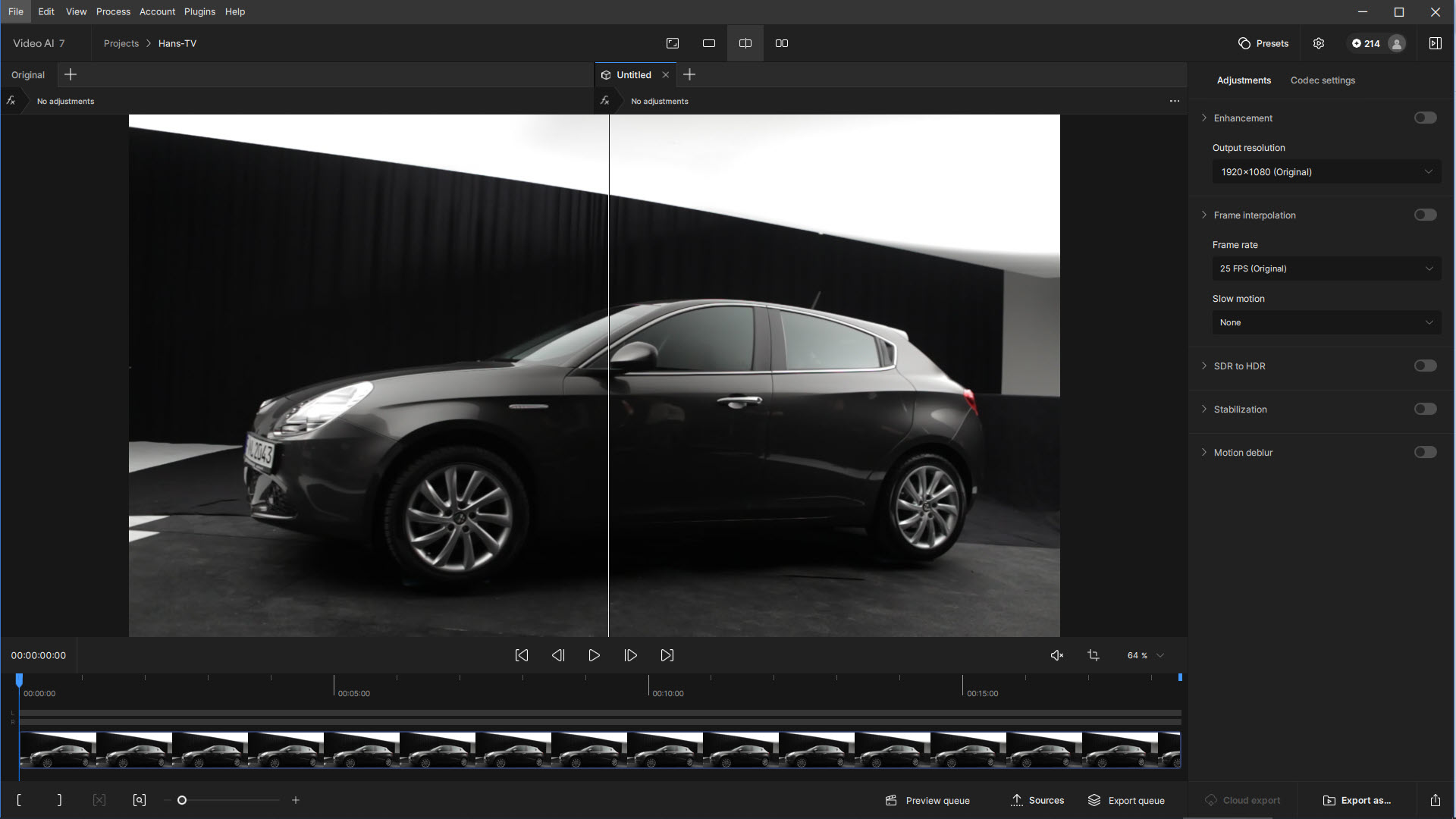
Task: Open preferences gear icon
Action: [x=1319, y=43]
